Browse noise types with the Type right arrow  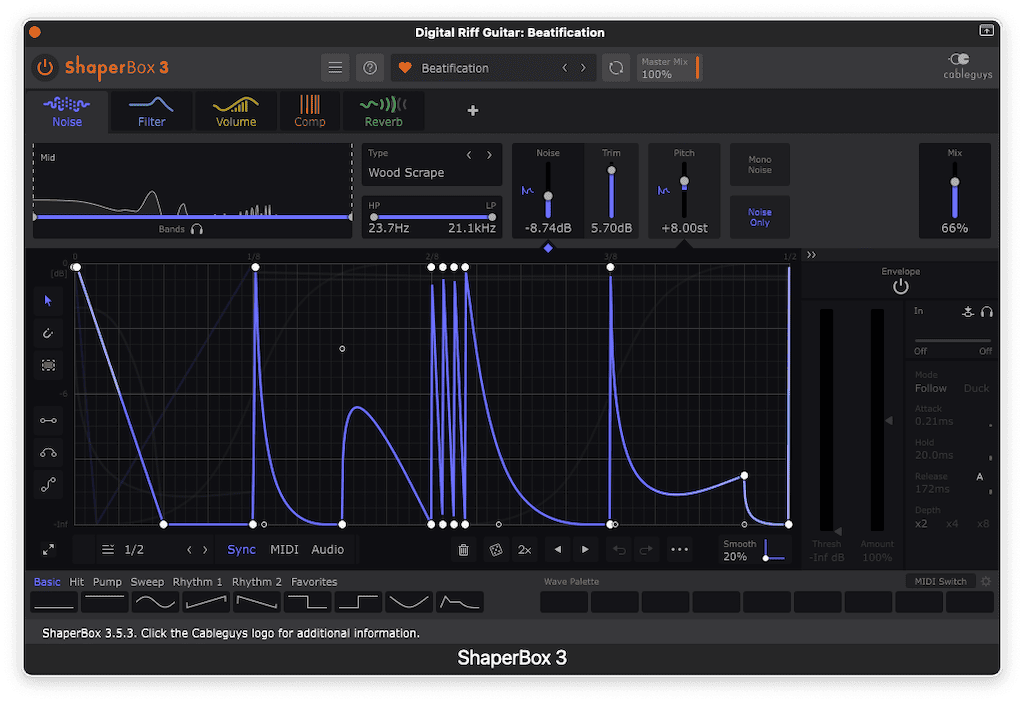[487, 156]
